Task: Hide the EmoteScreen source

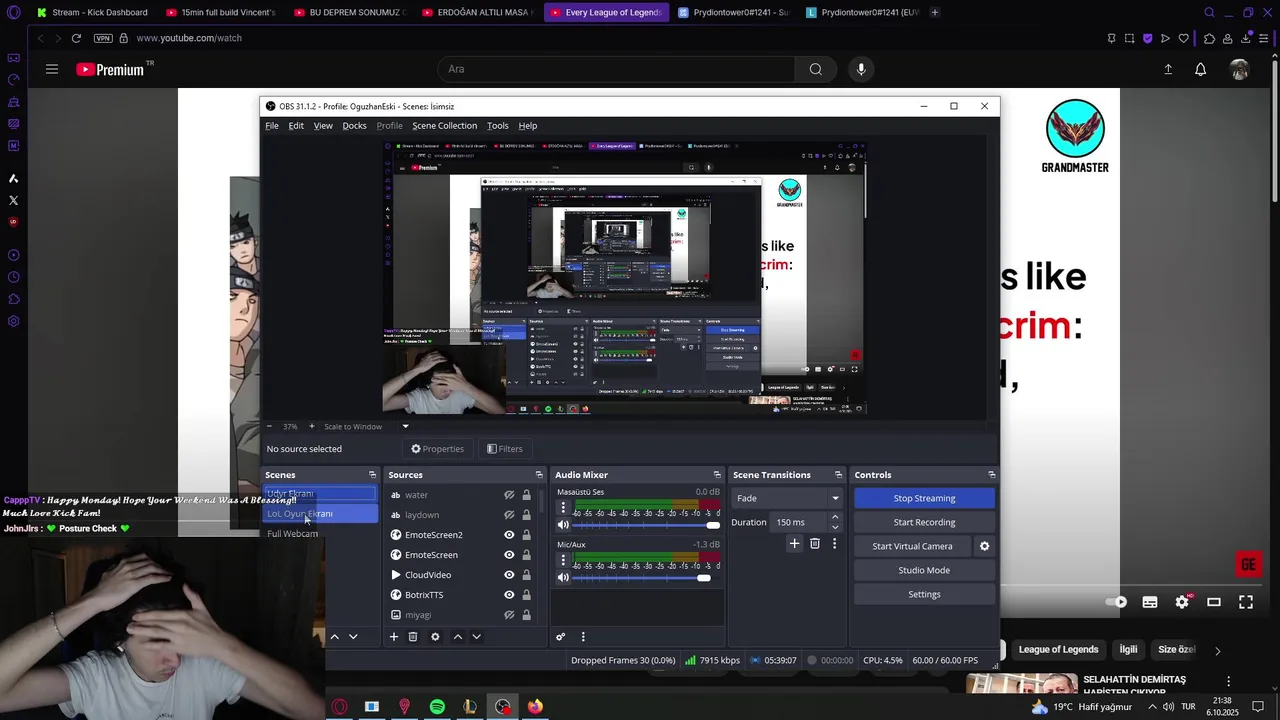Action: pyautogui.click(x=509, y=555)
